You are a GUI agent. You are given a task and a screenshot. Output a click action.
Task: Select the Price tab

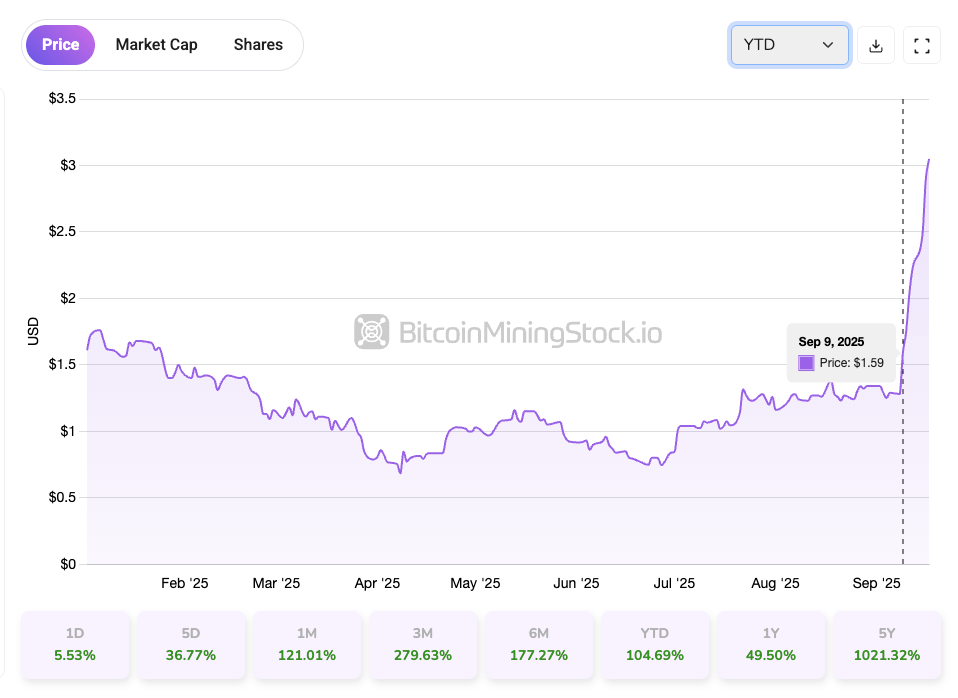click(x=59, y=44)
